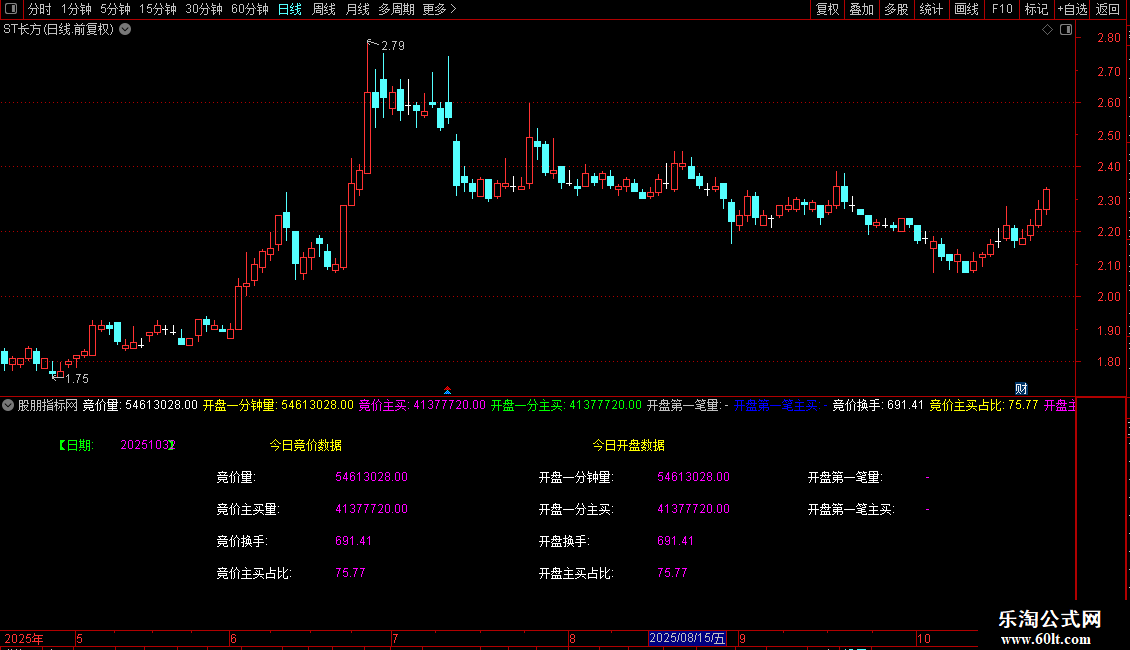The width and height of the screenshot is (1130, 650).
Task: Click 返回 to go back
Action: [x=1108, y=9]
